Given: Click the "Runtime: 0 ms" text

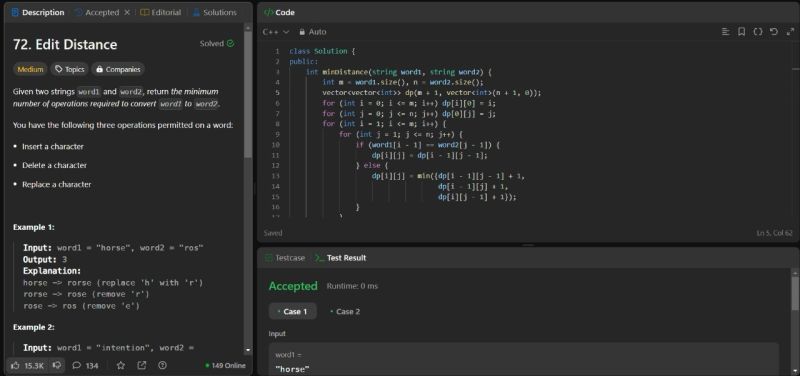Looking at the screenshot, I should pyautogui.click(x=352, y=286).
